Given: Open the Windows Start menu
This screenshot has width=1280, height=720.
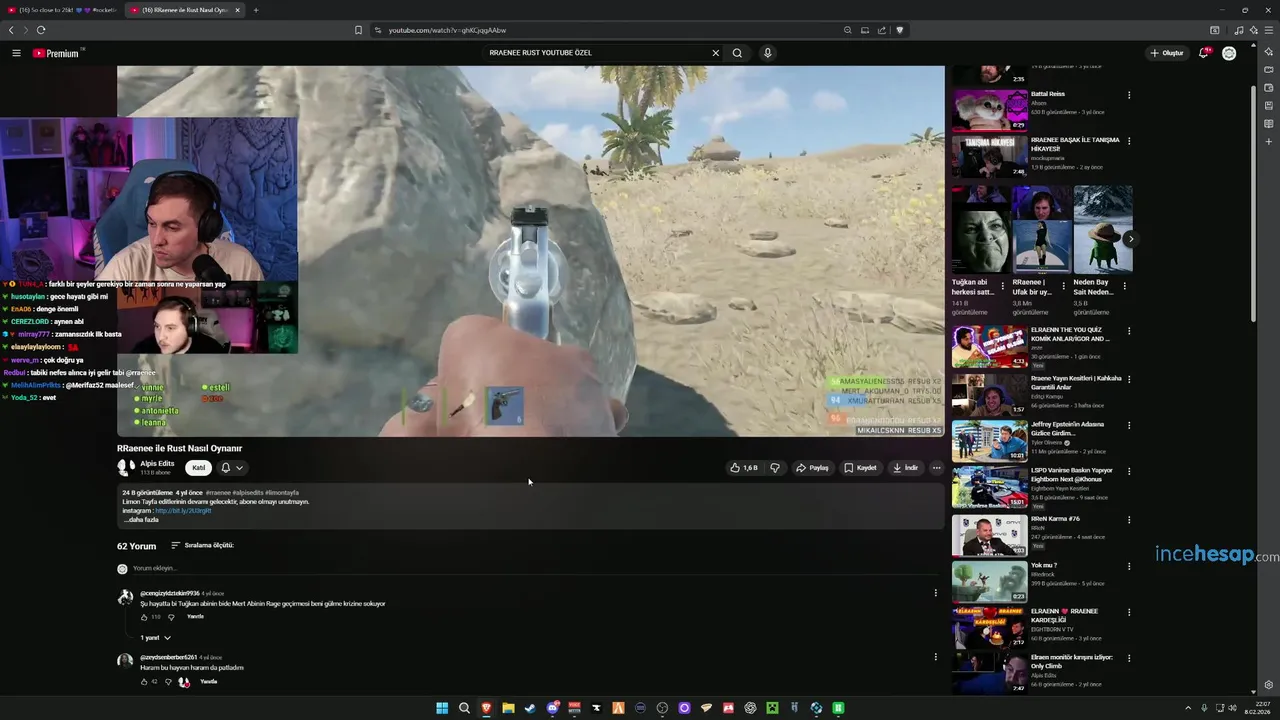Looking at the screenshot, I should click(x=442, y=708).
